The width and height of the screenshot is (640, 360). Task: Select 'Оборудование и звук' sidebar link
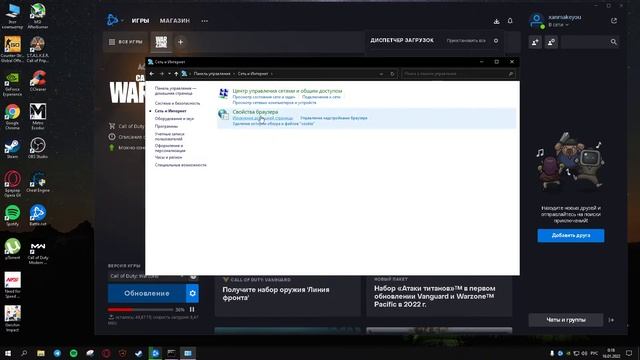click(174, 119)
